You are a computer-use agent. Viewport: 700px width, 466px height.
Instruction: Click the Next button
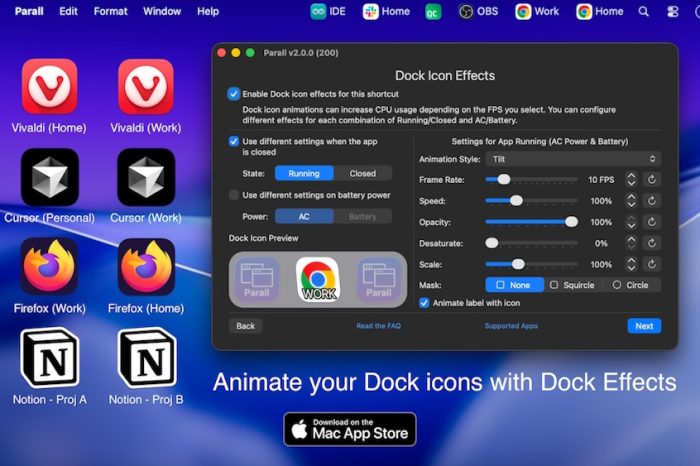[644, 326]
